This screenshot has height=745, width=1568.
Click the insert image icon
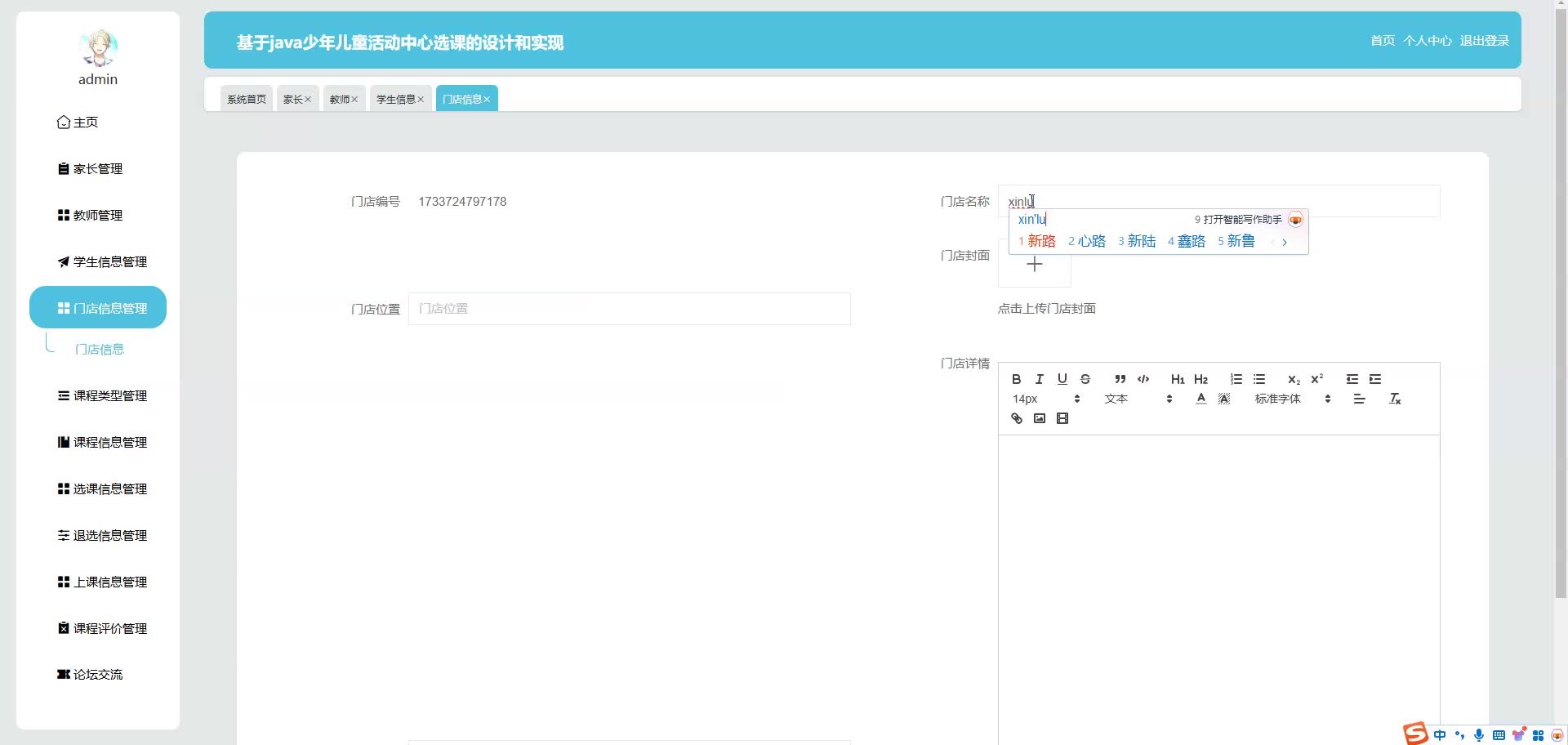coord(1039,418)
